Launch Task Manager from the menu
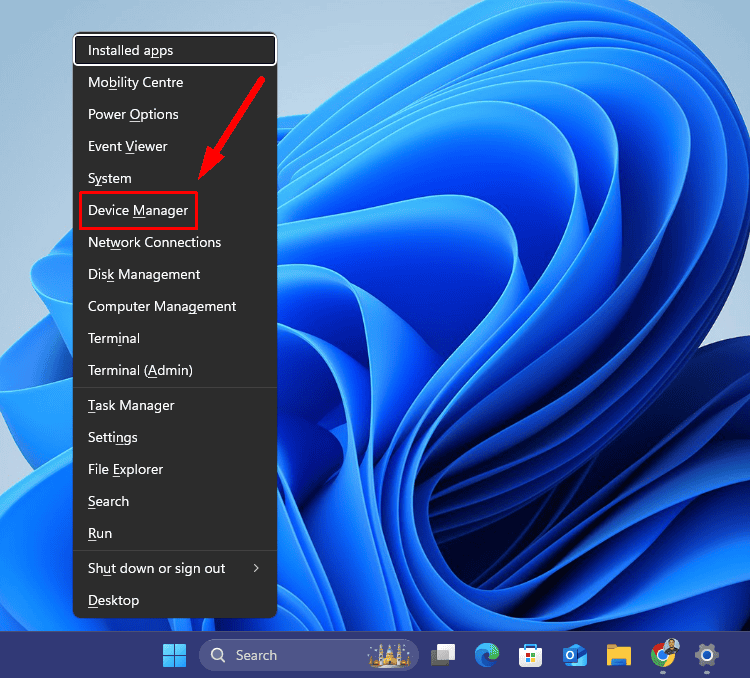The image size is (750, 678). tap(131, 405)
